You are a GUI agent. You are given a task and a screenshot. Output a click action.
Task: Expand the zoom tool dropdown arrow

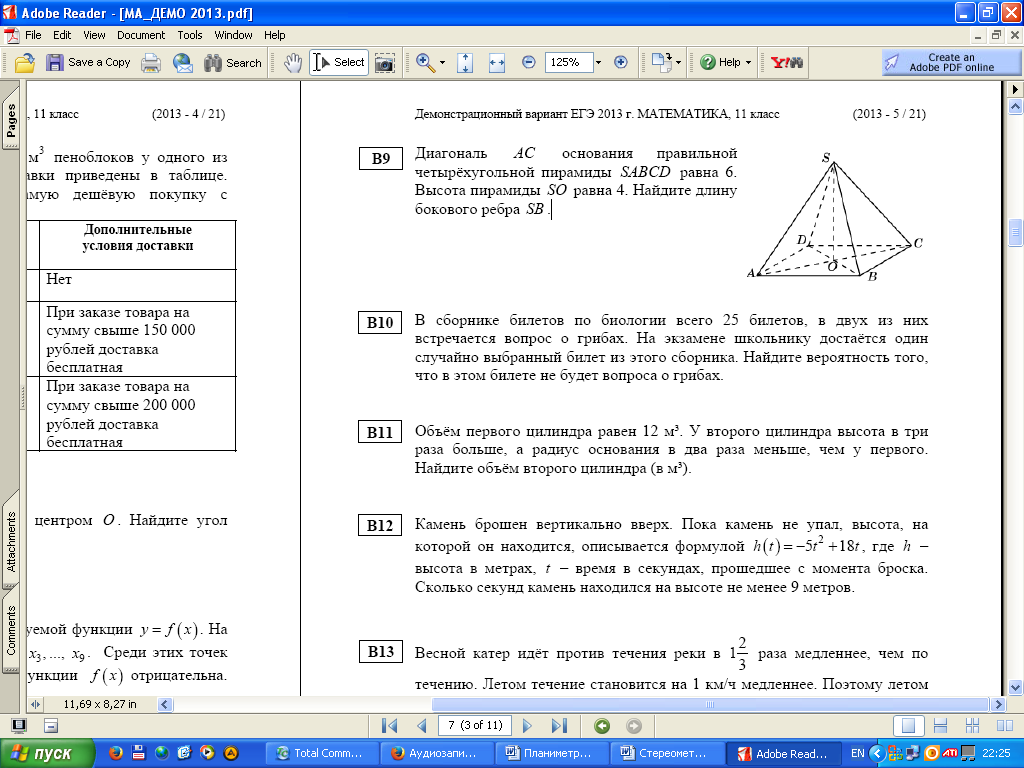tap(442, 63)
